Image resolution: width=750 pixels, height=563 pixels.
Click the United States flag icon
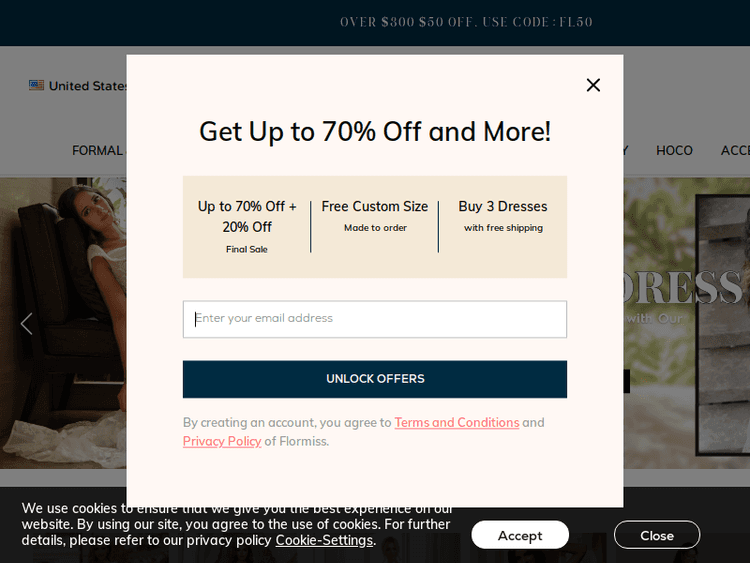coord(36,86)
